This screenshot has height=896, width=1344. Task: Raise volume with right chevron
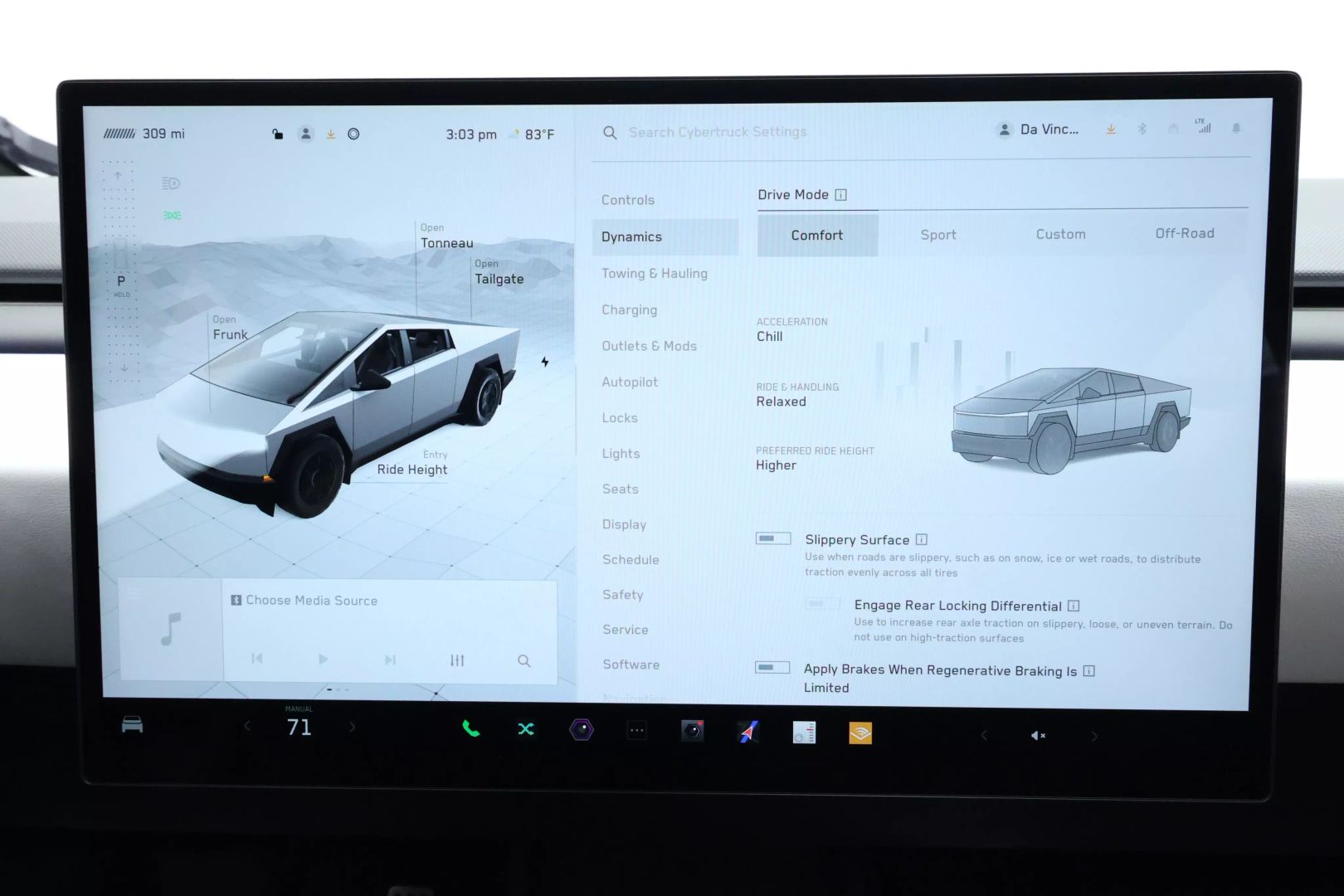pyautogui.click(x=1094, y=736)
